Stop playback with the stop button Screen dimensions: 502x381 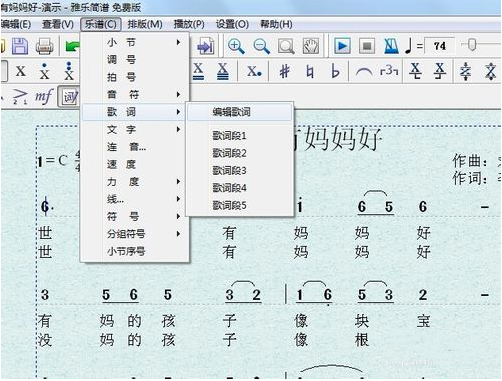click(x=367, y=46)
